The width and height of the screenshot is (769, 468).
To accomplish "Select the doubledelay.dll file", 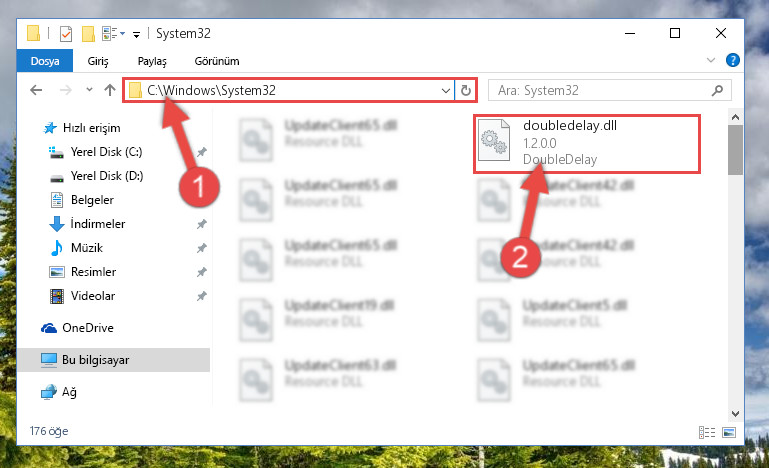I will (x=587, y=143).
